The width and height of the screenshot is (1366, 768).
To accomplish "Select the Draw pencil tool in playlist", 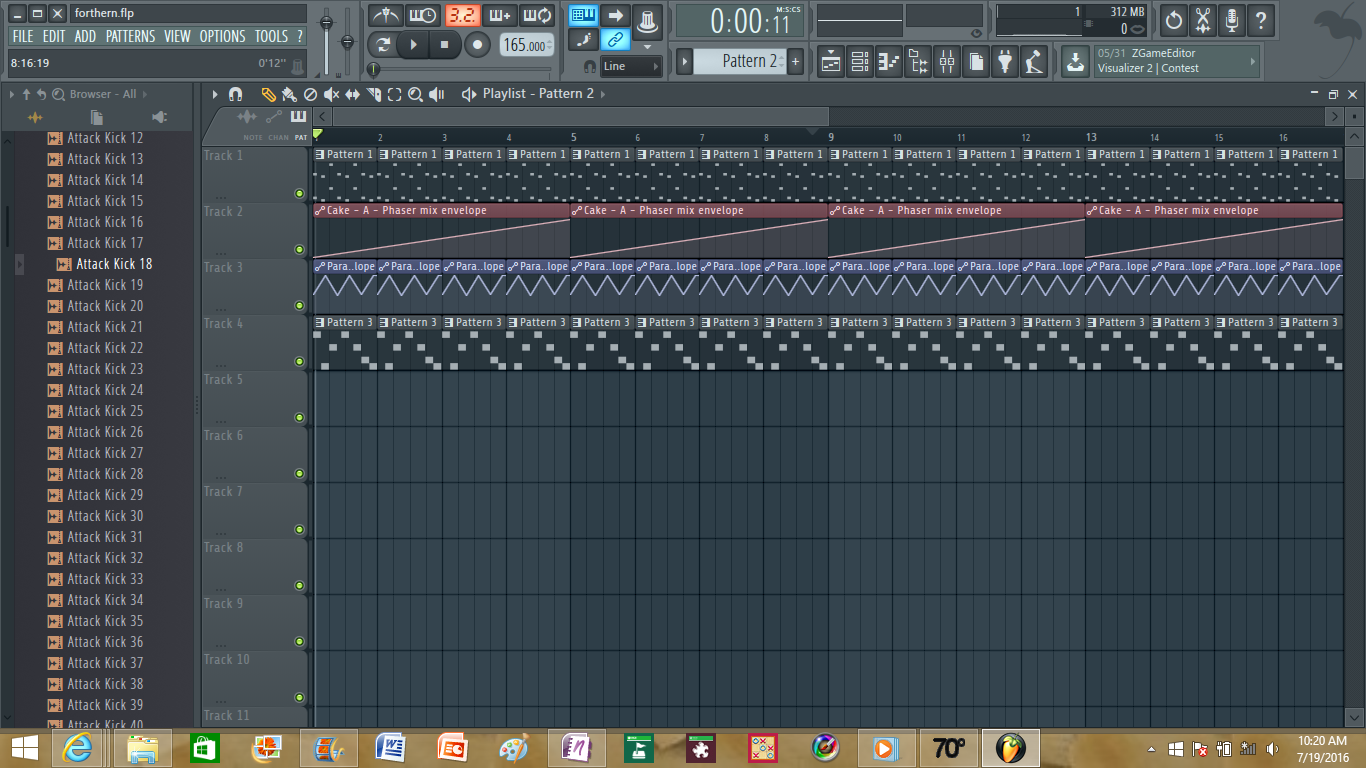I will coord(268,94).
